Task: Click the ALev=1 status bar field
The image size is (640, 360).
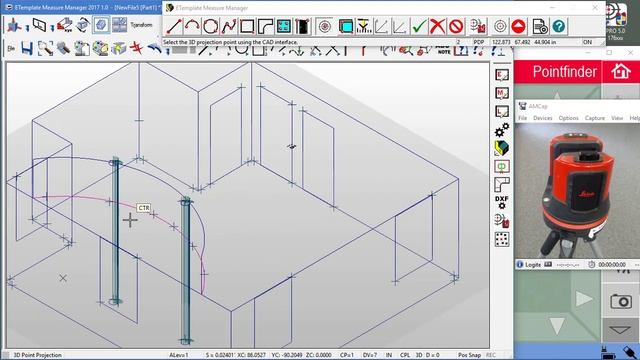Action: [178, 355]
